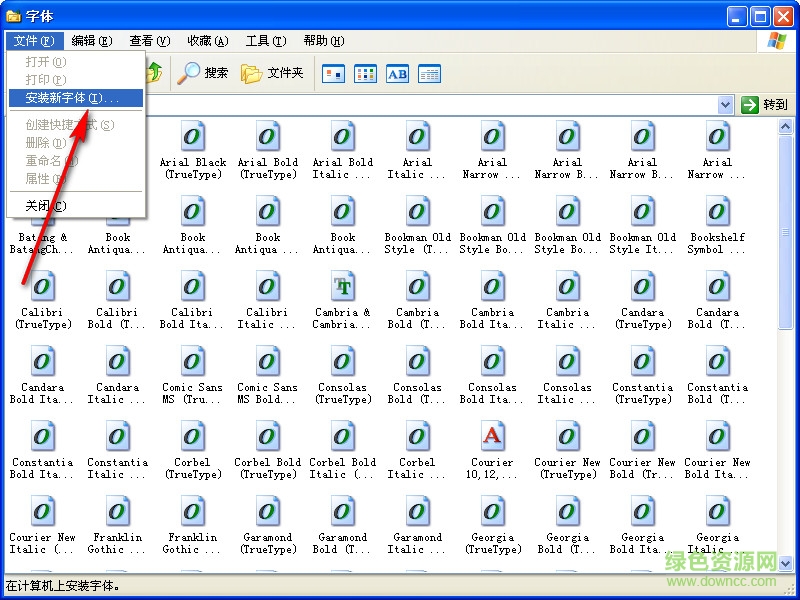Choose Close (关闭) in the File menu
This screenshot has height=600, width=800.
(x=45, y=206)
